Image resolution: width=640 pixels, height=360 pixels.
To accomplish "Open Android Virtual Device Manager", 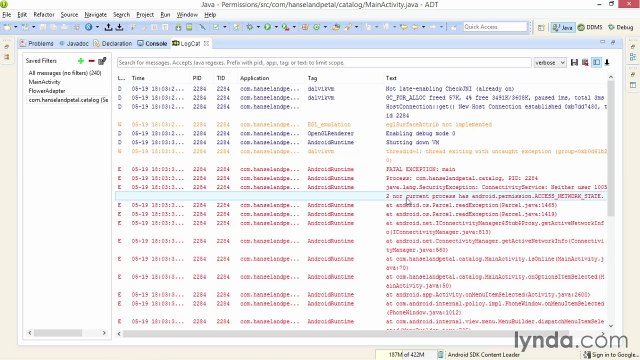I will pyautogui.click(x=189, y=27).
